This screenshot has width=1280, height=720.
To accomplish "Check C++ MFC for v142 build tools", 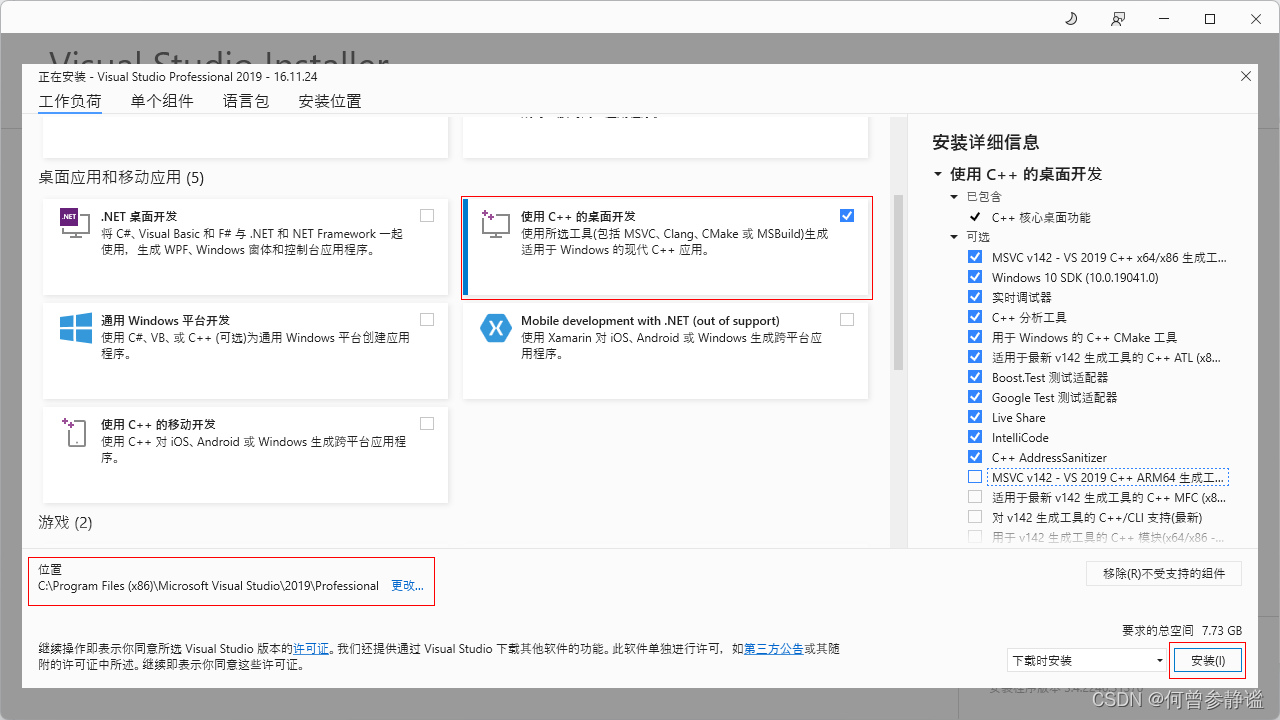I will click(975, 497).
